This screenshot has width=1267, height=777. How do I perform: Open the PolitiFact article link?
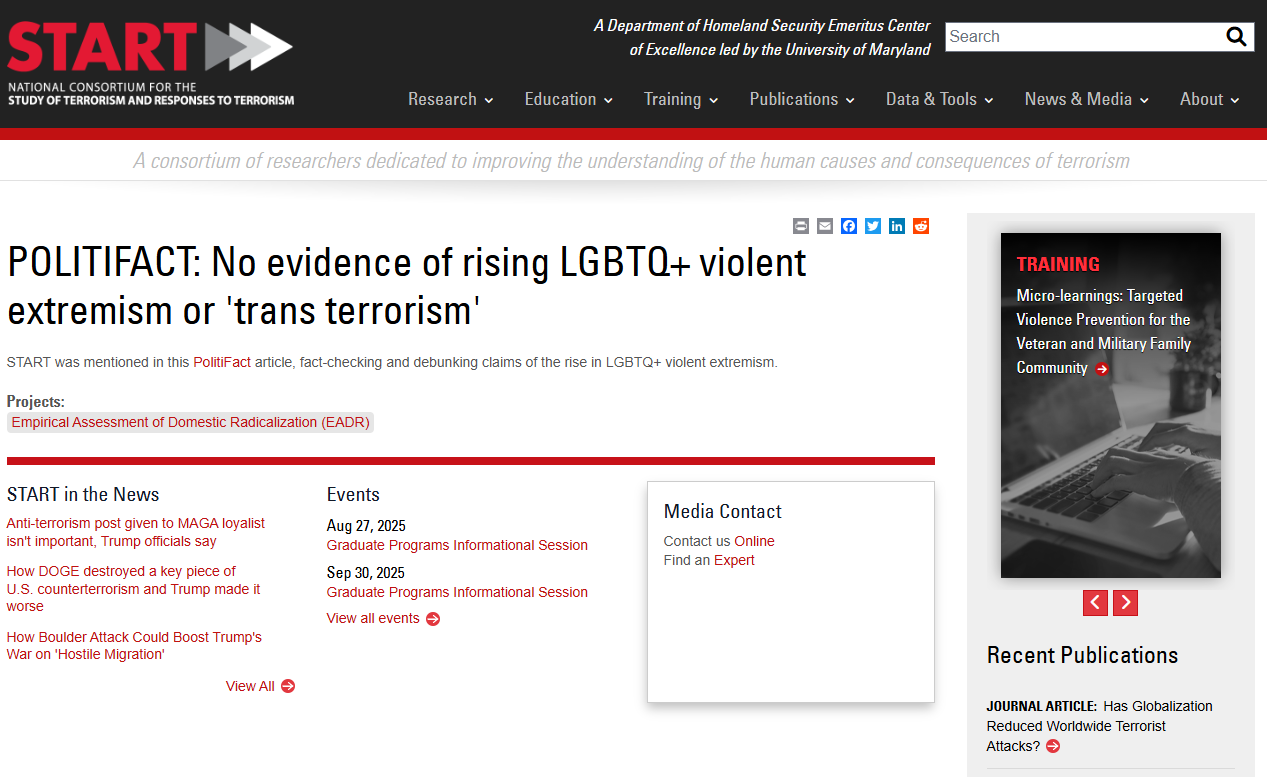tap(222, 362)
